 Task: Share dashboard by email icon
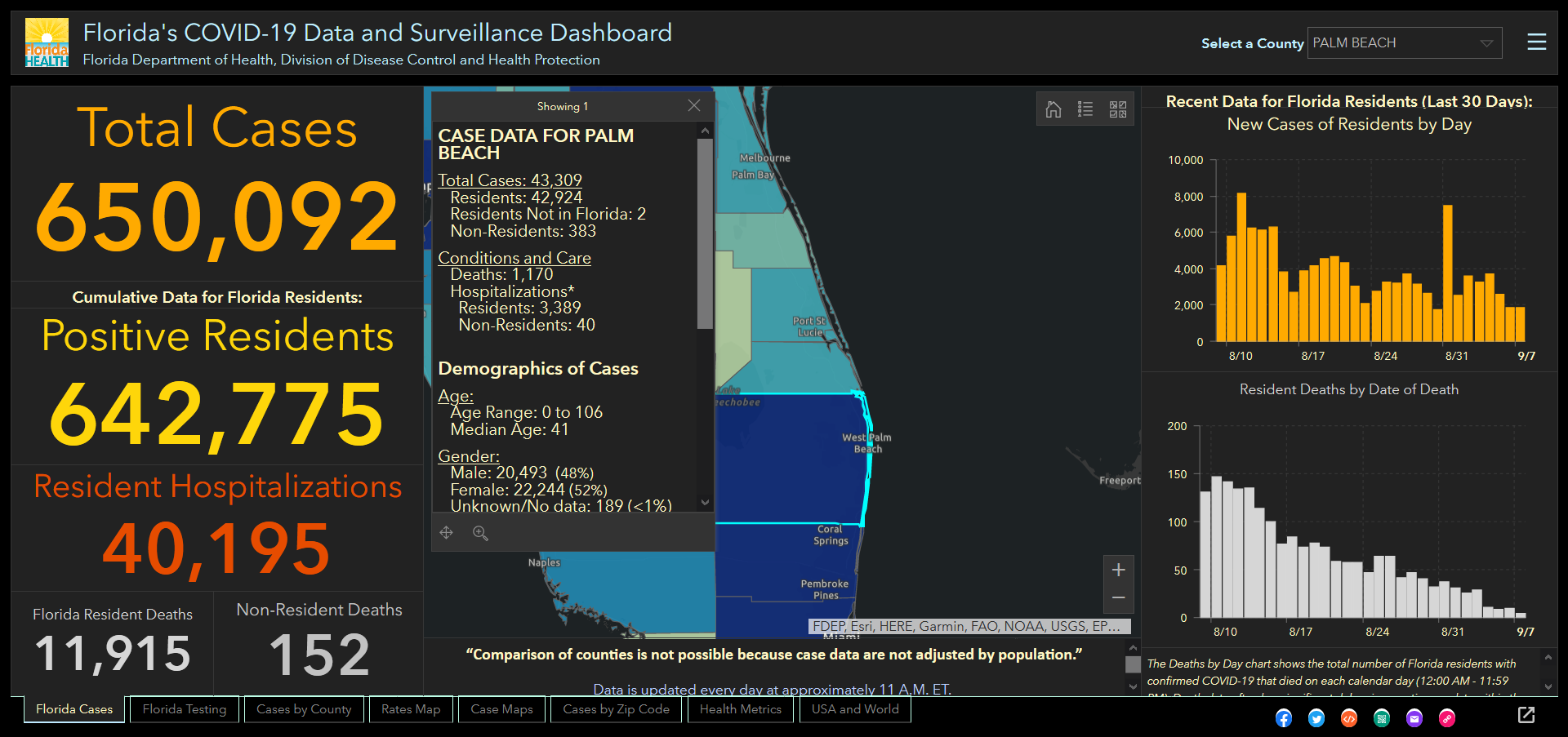click(x=1414, y=718)
